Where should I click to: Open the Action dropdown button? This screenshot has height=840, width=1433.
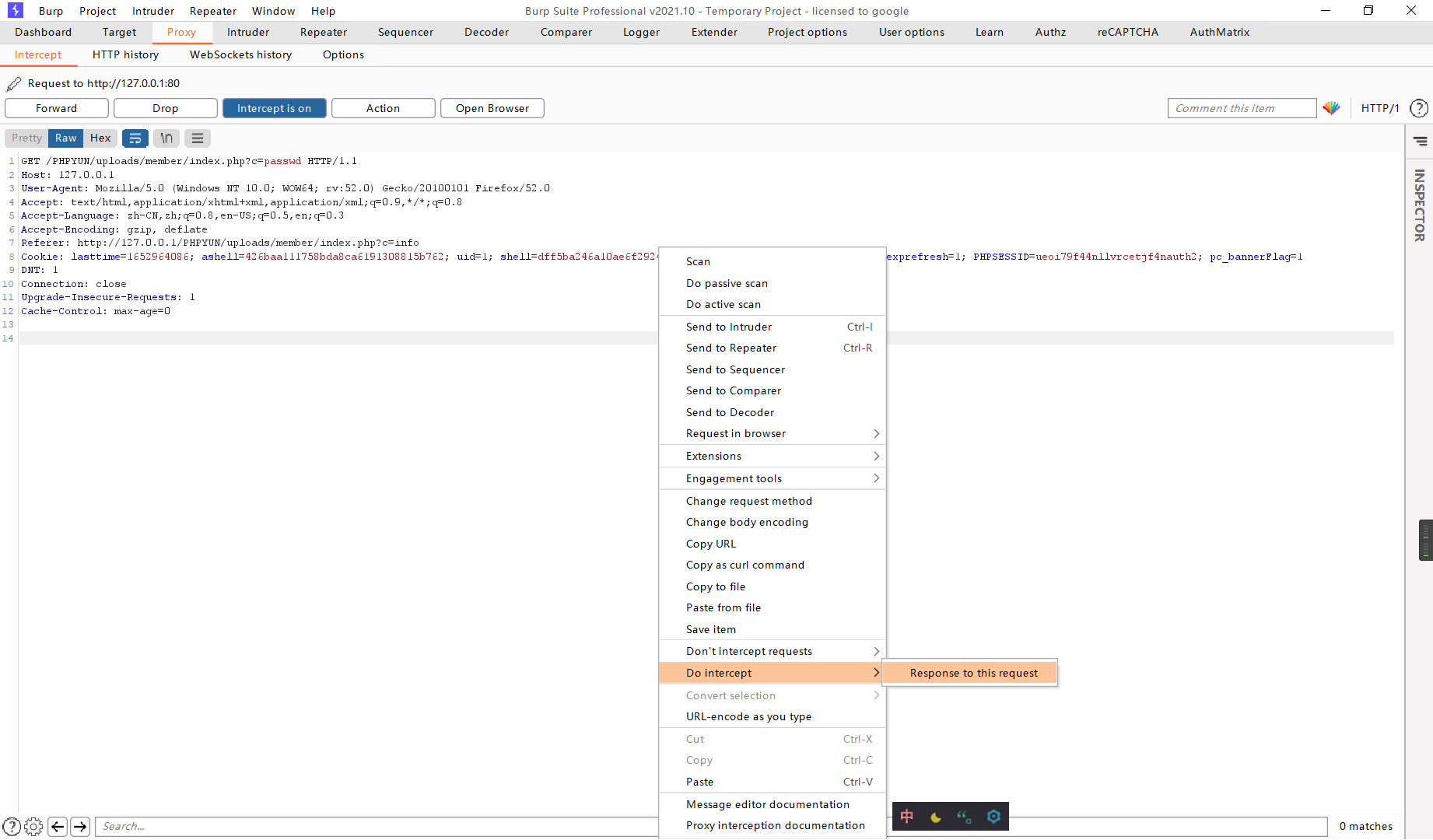384,108
